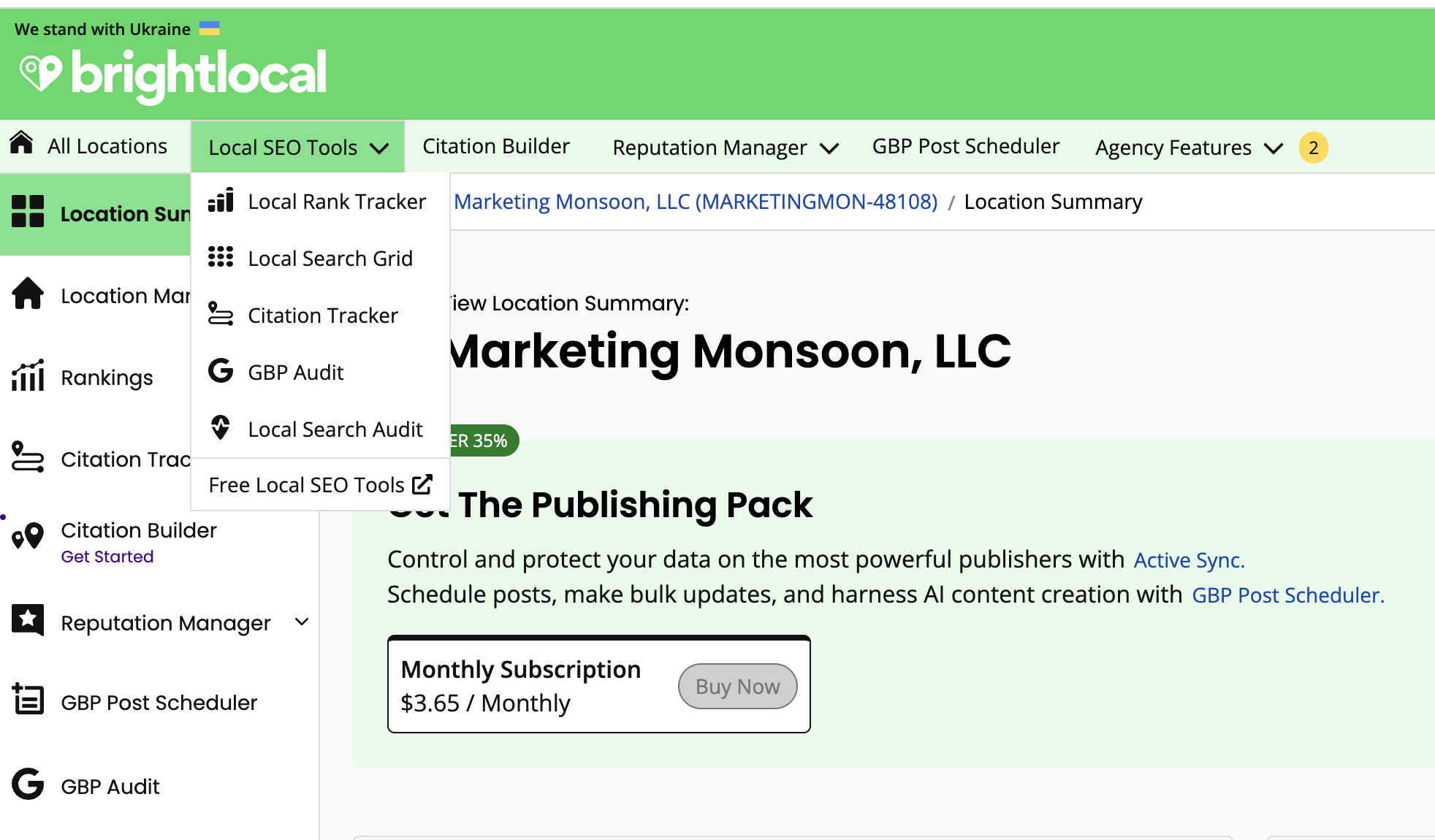Open sidebar GBP Post Scheduler entry
Screen dimensions: 1435x840
[x=159, y=703]
